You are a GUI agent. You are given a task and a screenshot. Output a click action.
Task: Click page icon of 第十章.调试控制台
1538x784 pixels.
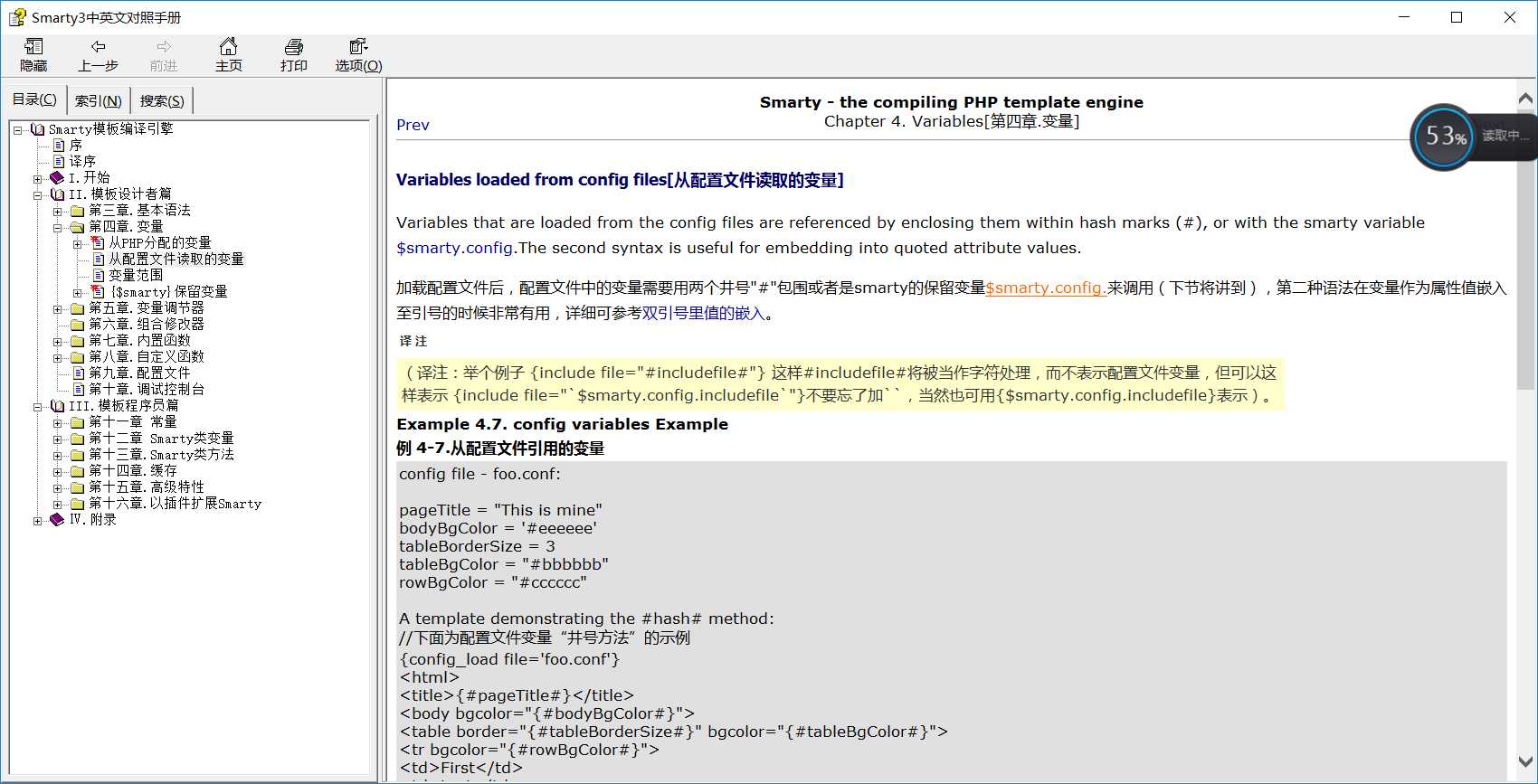pos(79,390)
